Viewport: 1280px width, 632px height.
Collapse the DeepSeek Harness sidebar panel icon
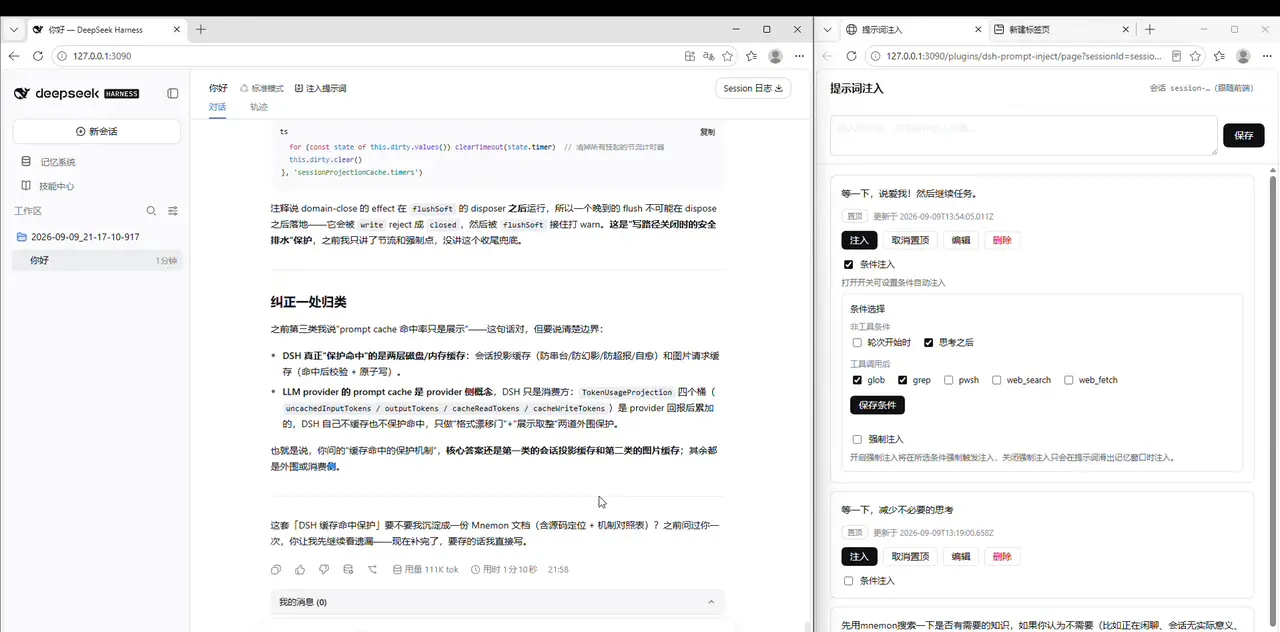(173, 93)
